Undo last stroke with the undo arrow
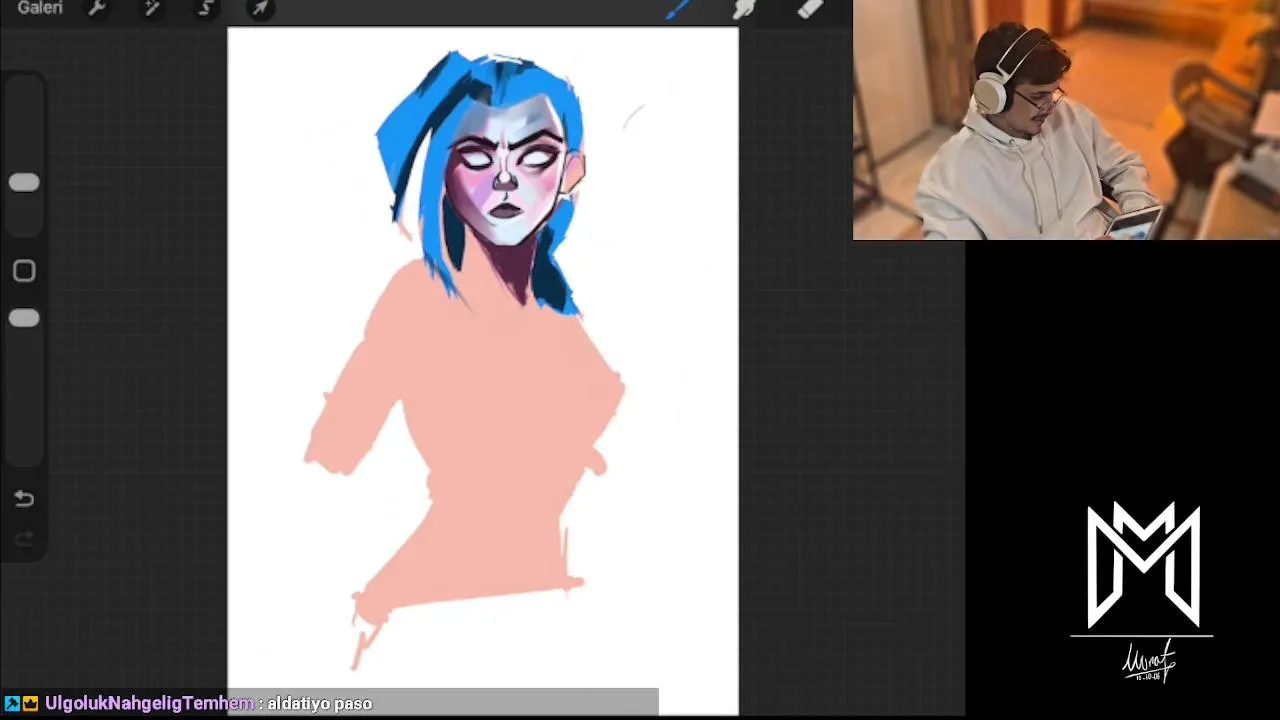The width and height of the screenshot is (1280, 720). pyautogui.click(x=24, y=499)
